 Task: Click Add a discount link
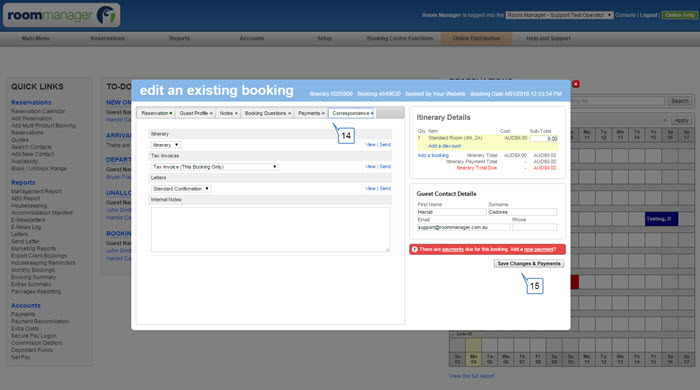tap(445, 146)
